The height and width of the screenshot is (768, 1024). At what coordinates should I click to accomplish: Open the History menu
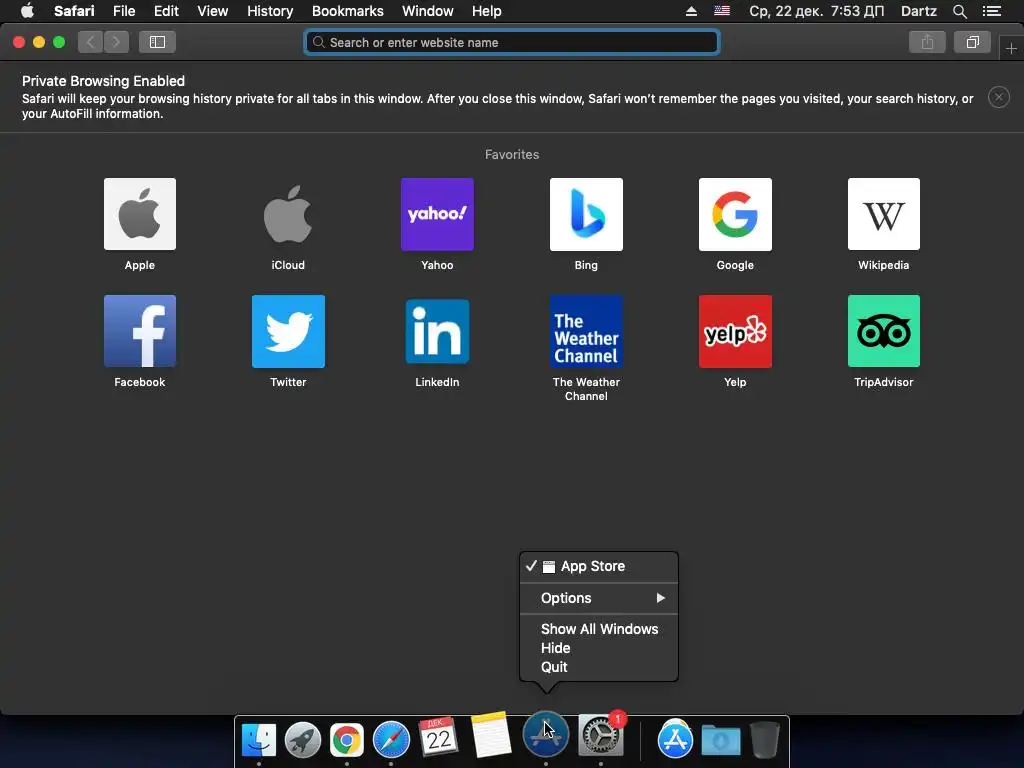270,11
